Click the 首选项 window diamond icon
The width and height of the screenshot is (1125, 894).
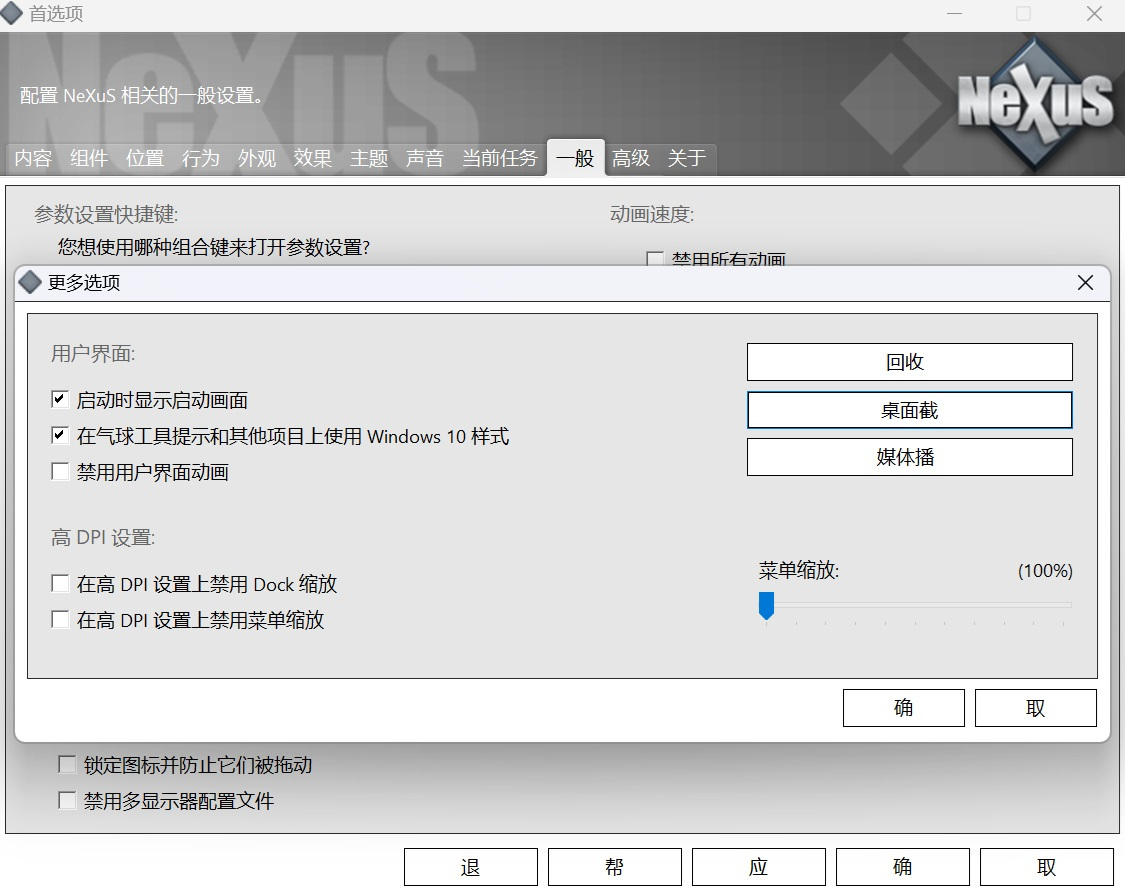(x=12, y=14)
